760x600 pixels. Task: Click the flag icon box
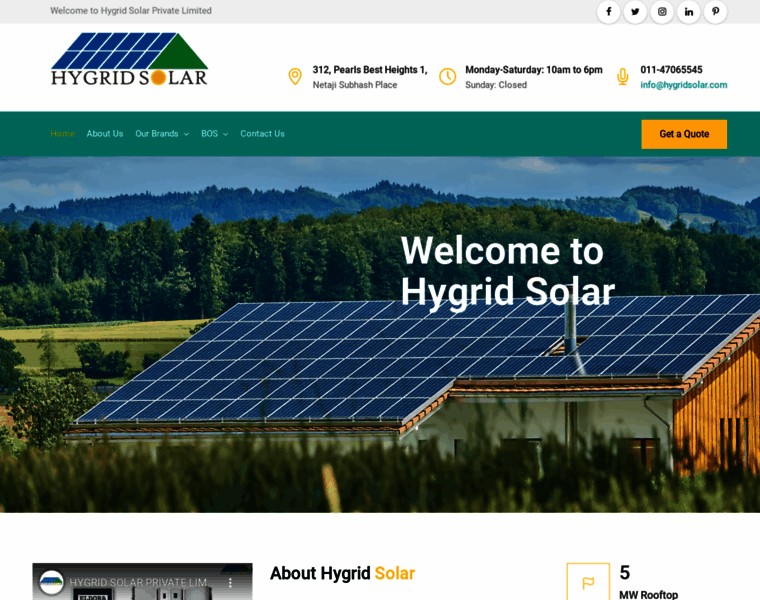[588, 582]
